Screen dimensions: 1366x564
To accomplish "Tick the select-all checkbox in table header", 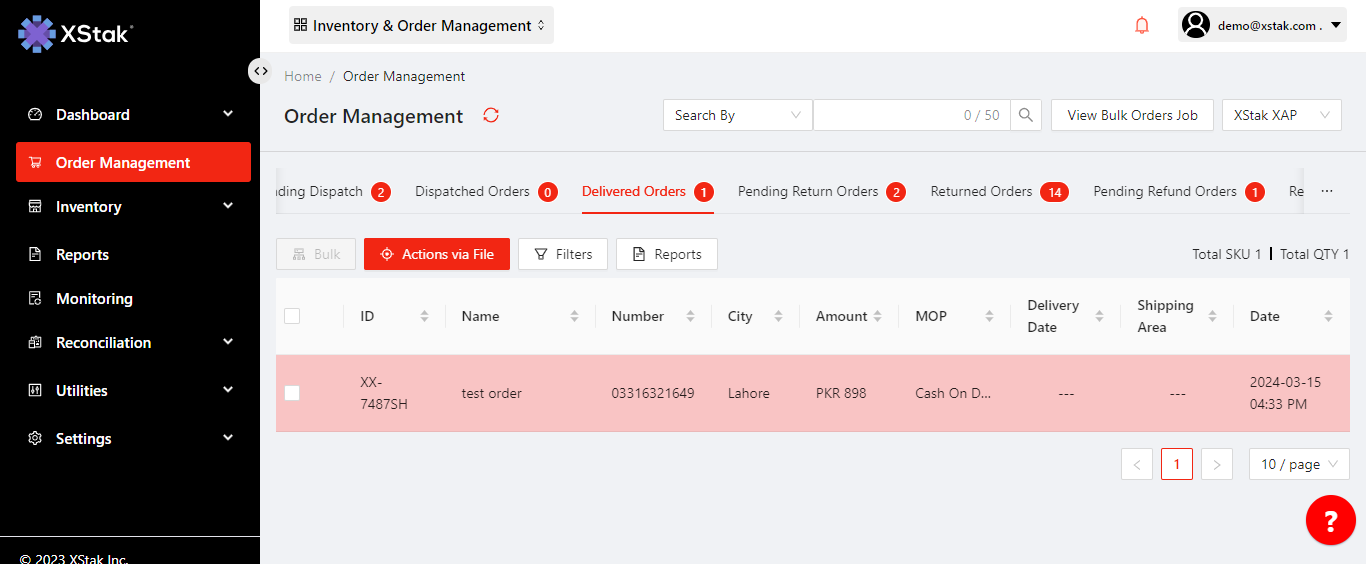I will (292, 316).
